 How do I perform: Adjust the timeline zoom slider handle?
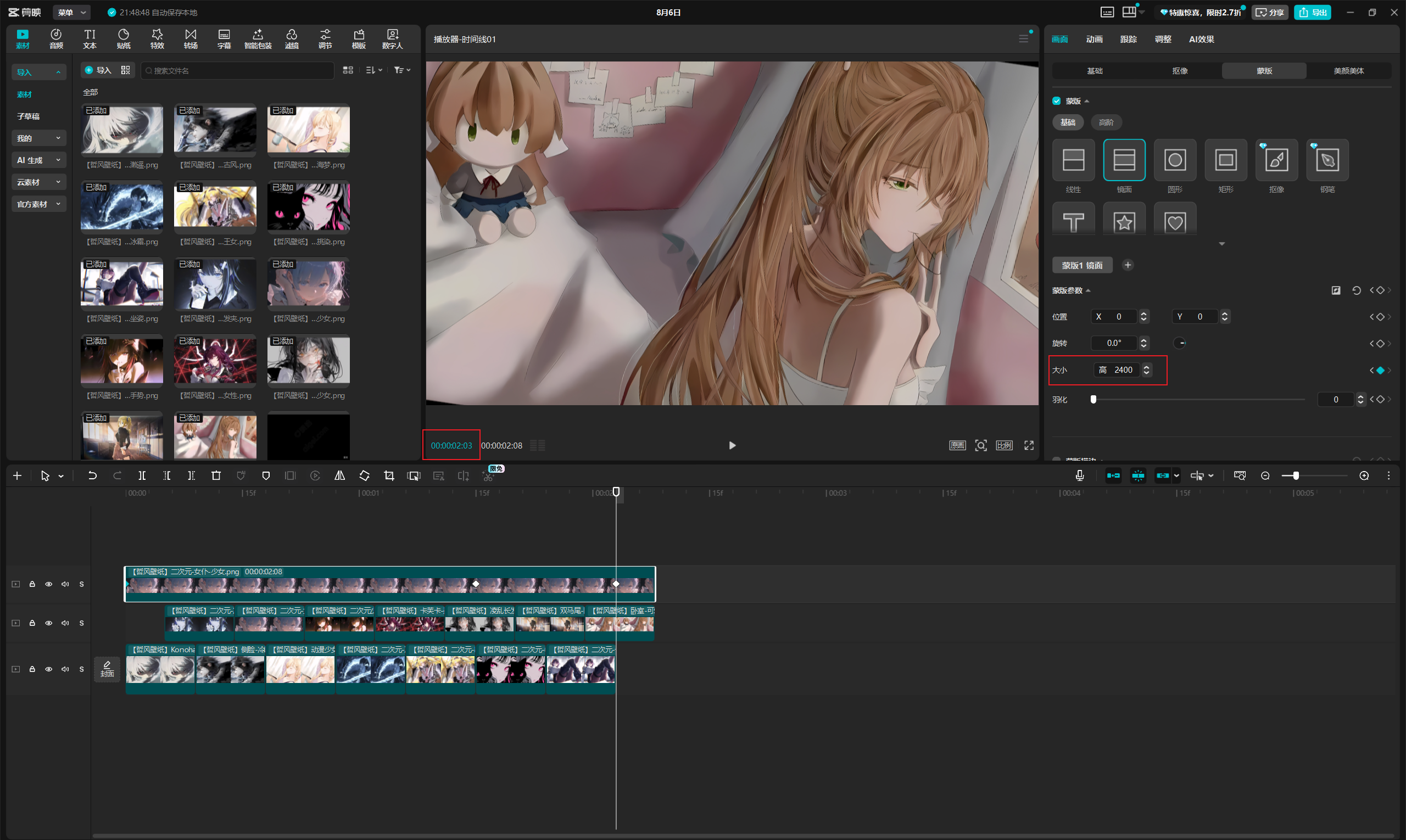coord(1296,476)
